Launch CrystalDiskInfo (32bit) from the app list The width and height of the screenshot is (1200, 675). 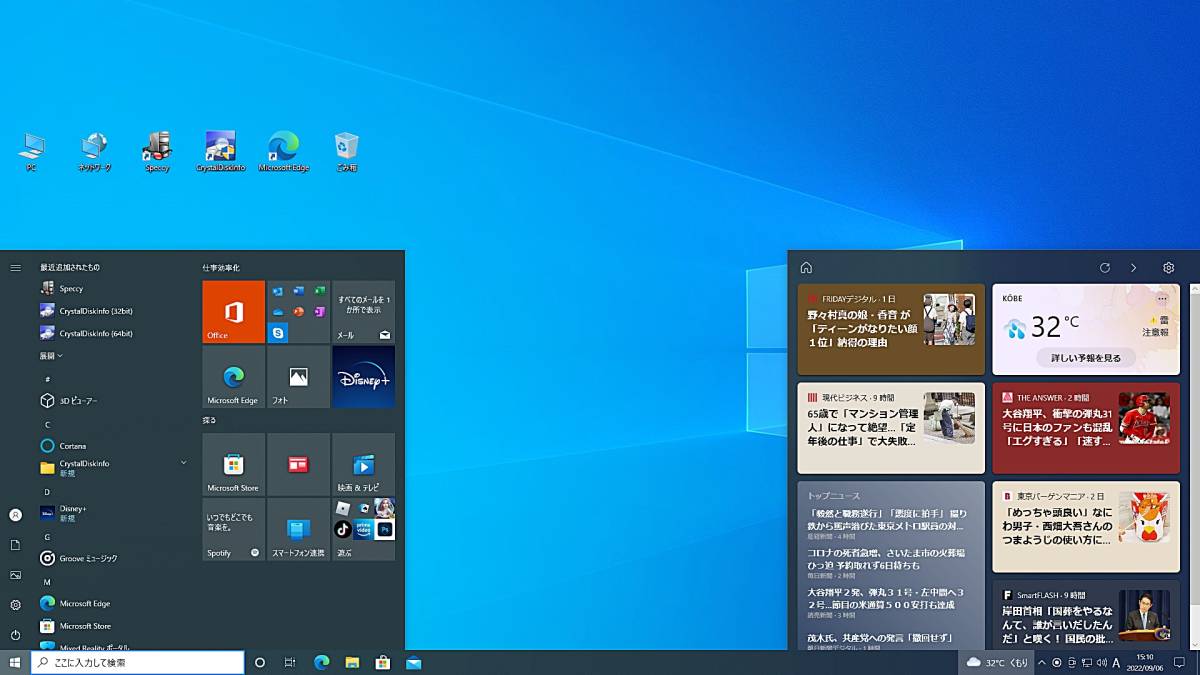115,311
